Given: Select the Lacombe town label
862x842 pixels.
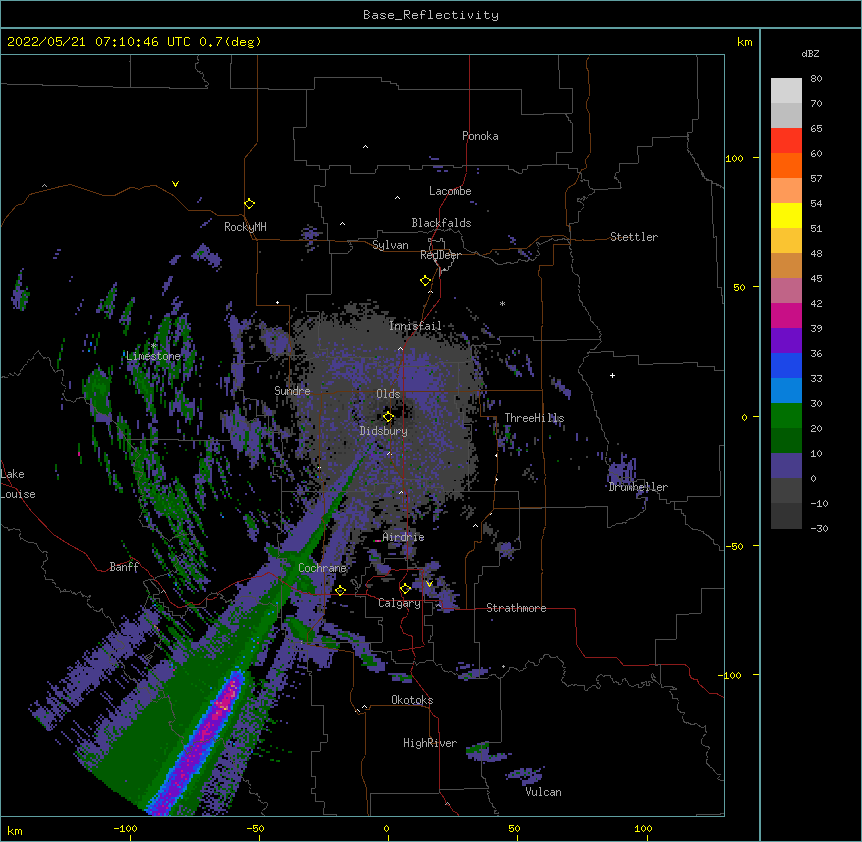Looking at the screenshot, I should click(450, 191).
